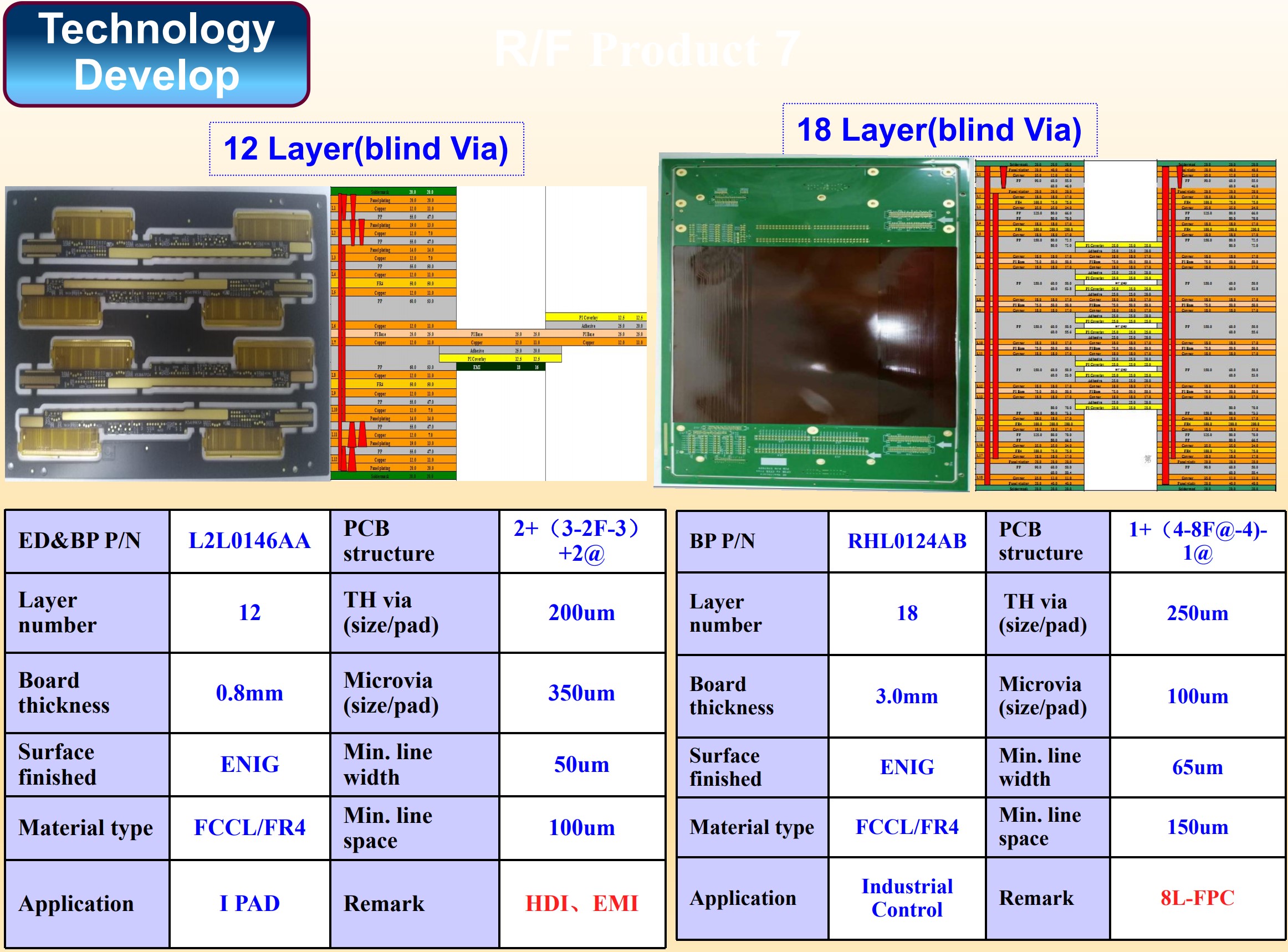Click the Technology Develop banner button
The image size is (1288, 952).
[156, 54]
